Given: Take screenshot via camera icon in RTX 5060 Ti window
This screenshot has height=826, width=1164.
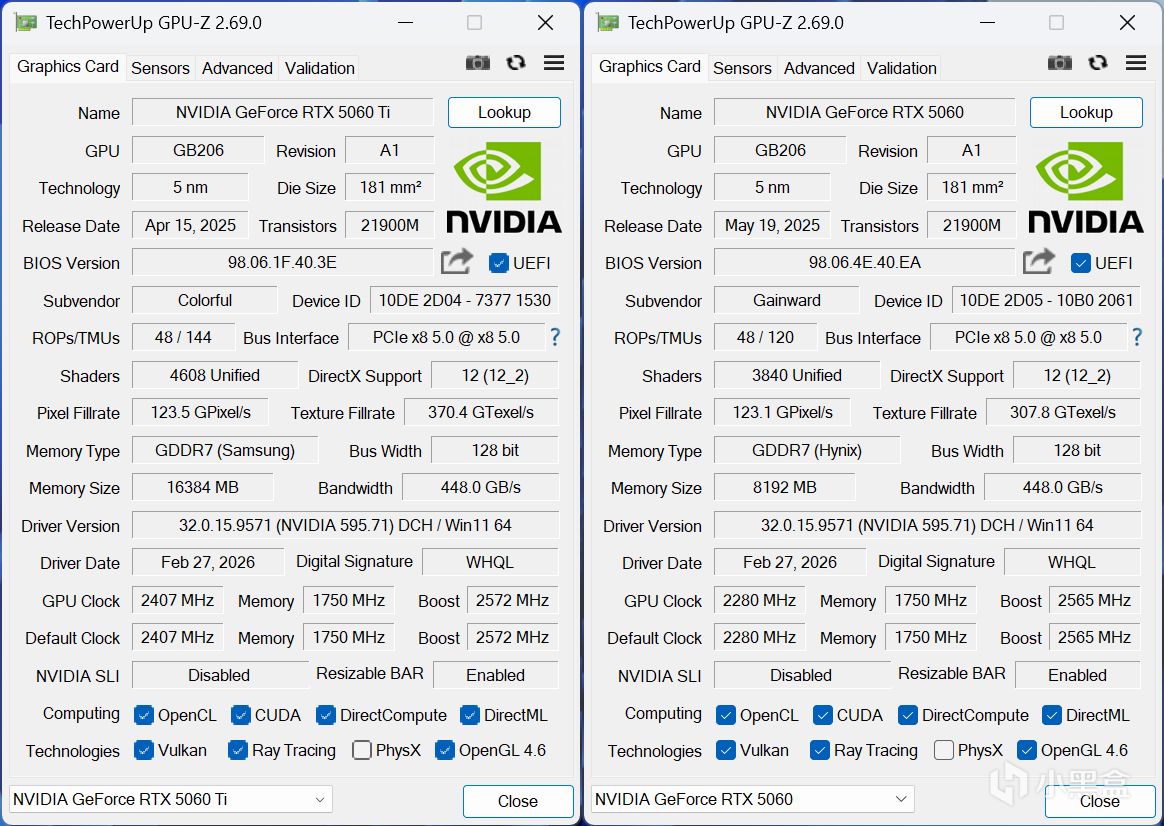Looking at the screenshot, I should pos(478,63).
